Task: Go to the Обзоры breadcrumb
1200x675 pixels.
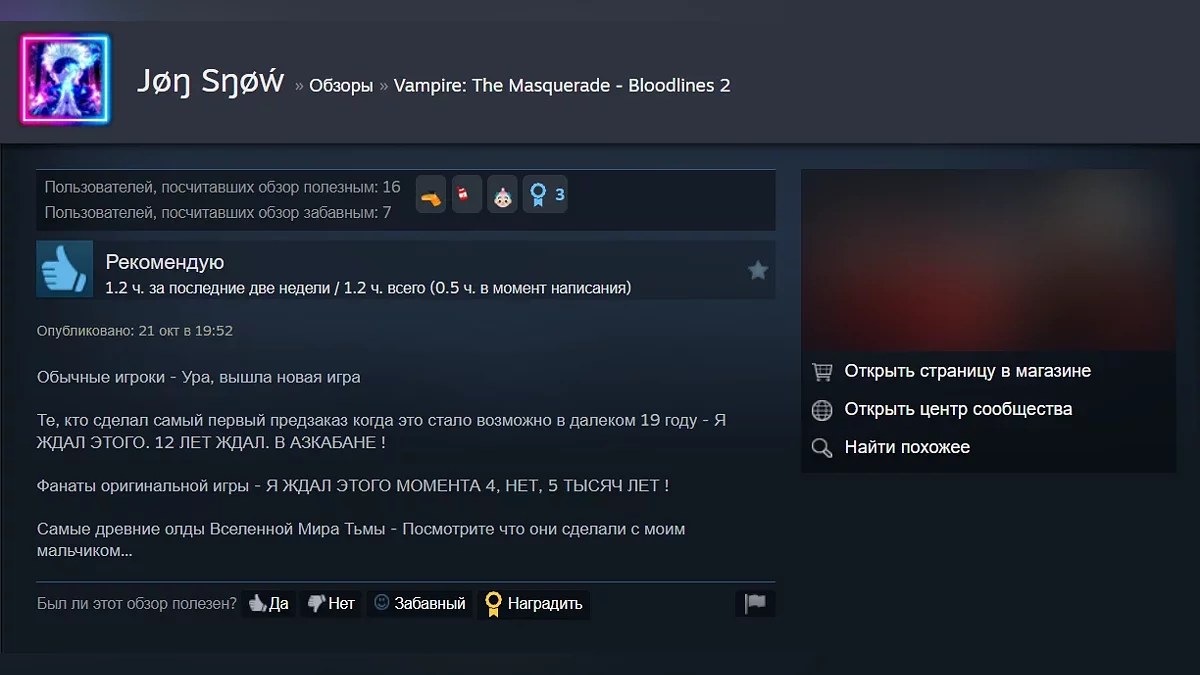Action: (341, 86)
